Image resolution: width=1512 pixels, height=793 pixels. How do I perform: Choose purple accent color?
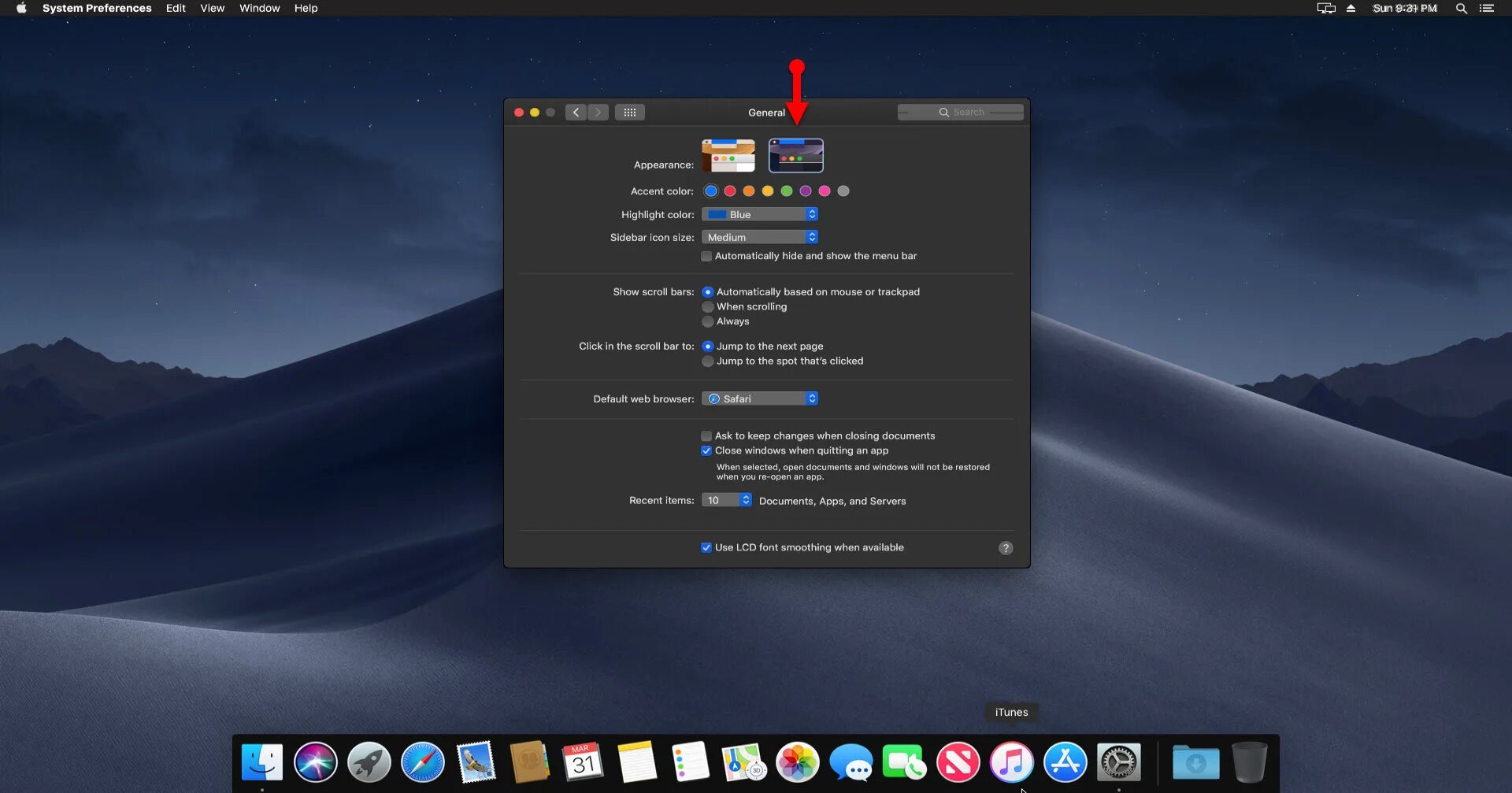[806, 191]
